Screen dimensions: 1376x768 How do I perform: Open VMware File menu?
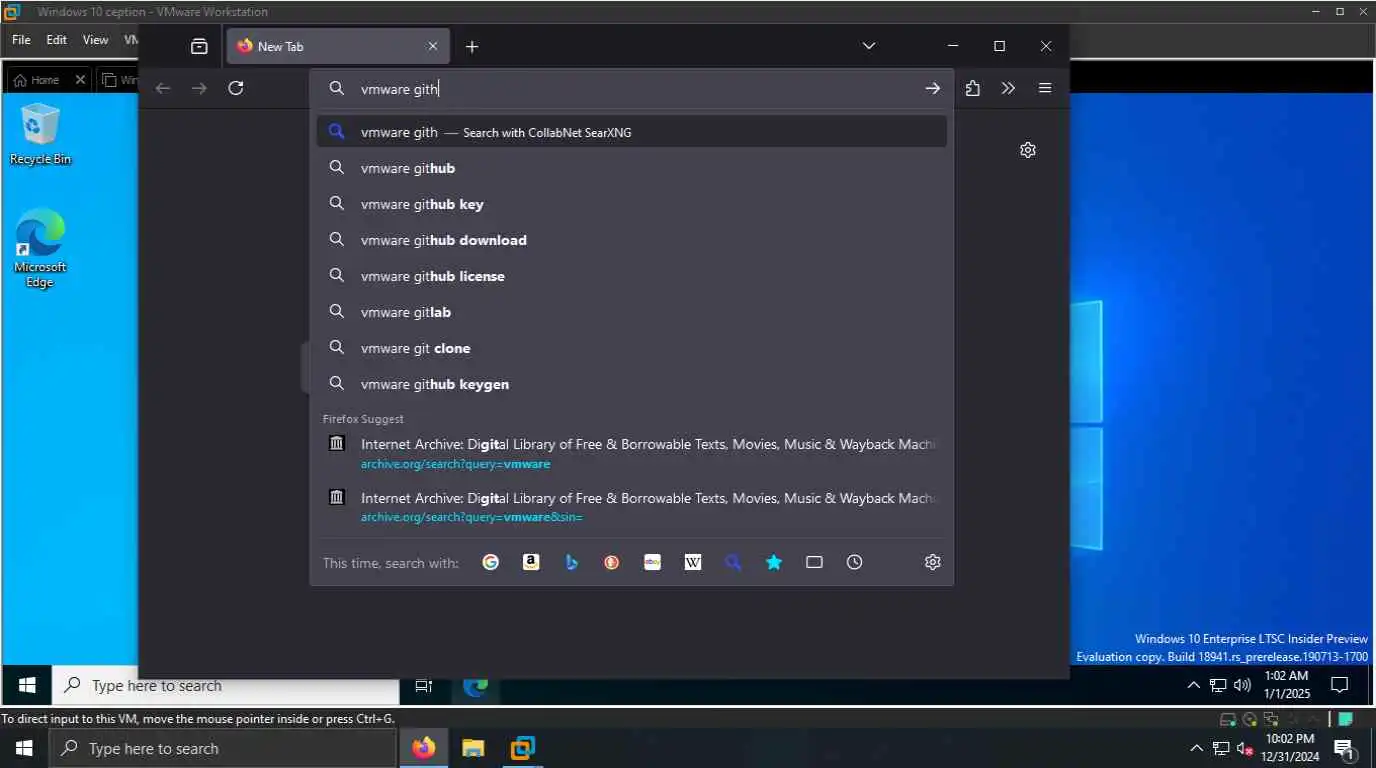tap(21, 40)
